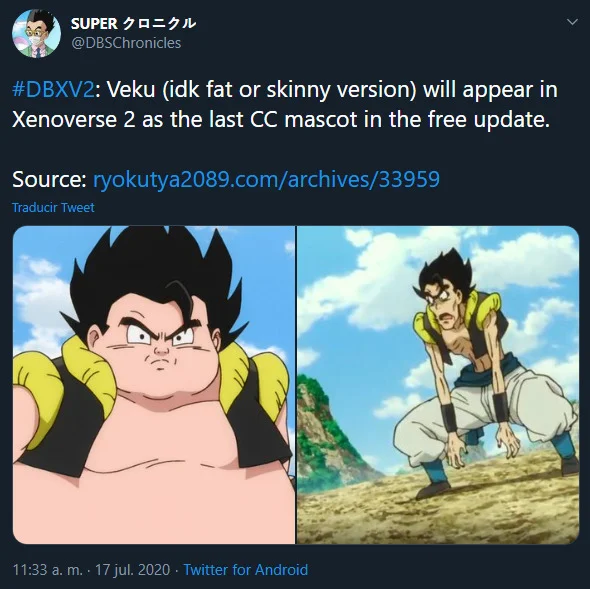Open the fat Veku image on the left
The height and width of the screenshot is (589, 590).
coord(154,385)
